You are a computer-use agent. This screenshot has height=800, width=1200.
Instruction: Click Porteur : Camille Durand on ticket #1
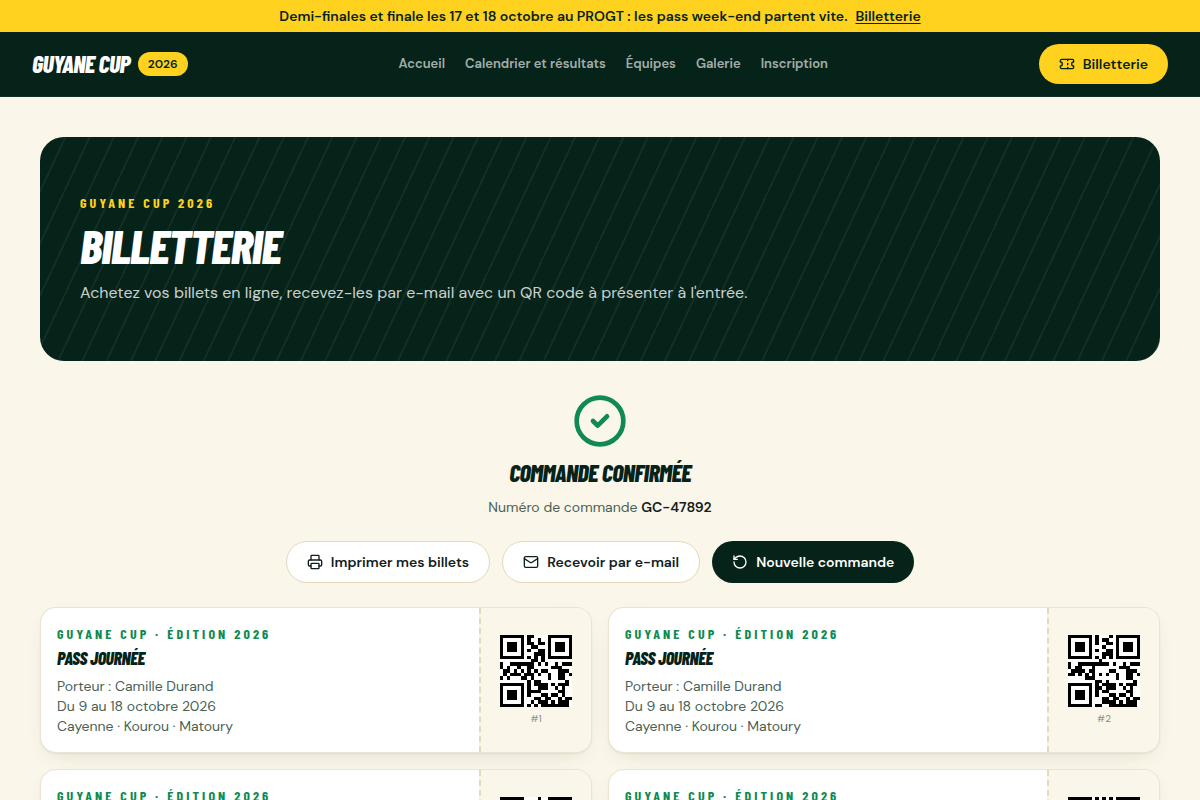coord(135,686)
